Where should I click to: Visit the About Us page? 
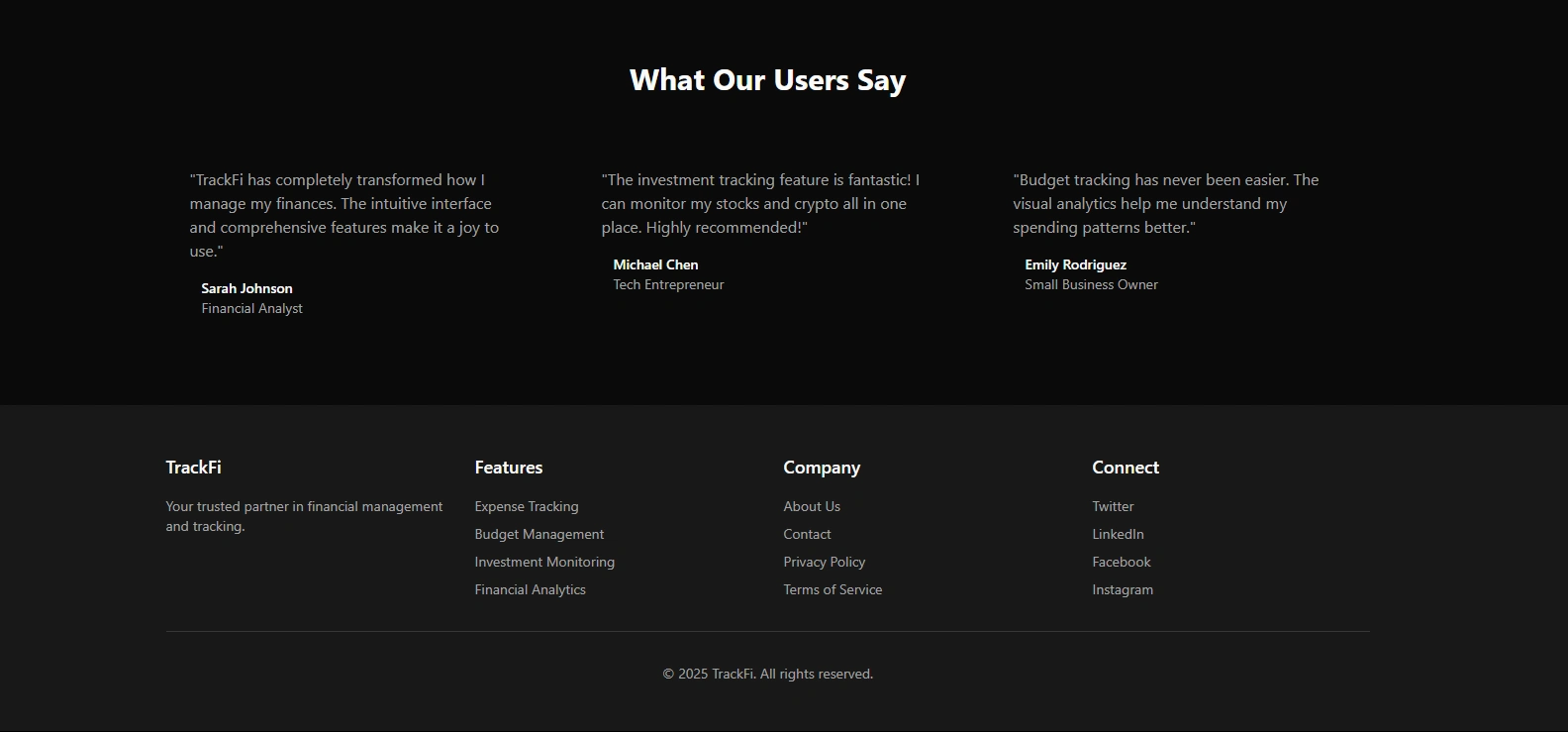point(812,506)
